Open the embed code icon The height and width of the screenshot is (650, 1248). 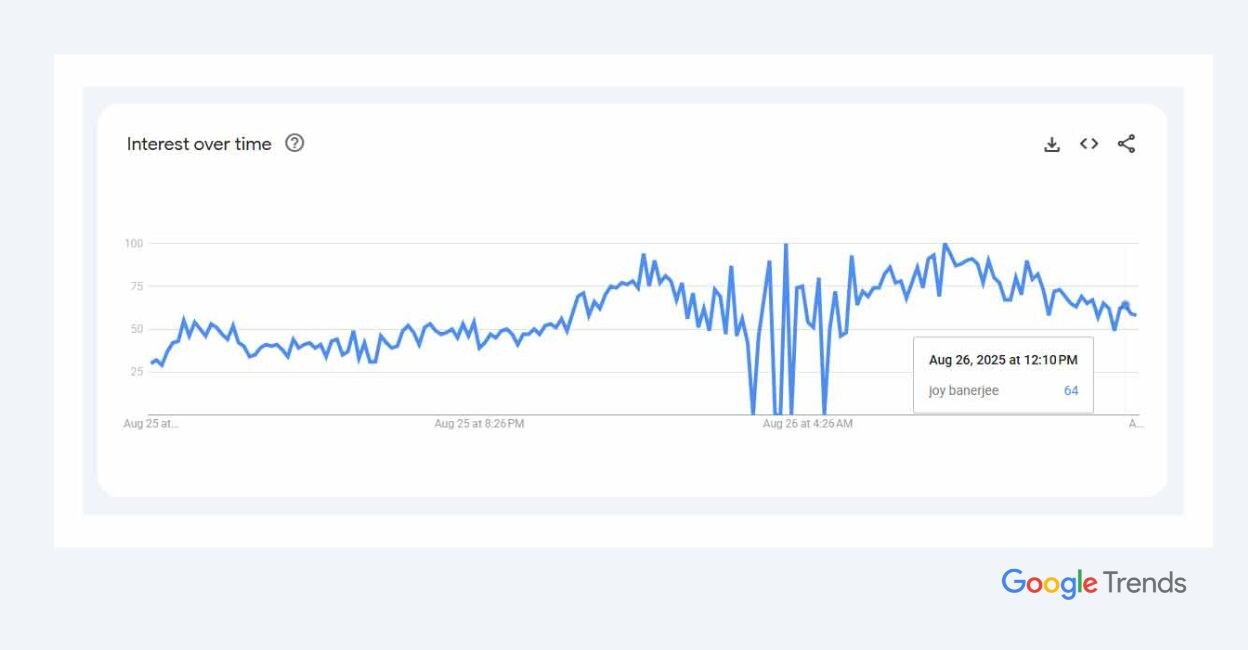[1089, 144]
